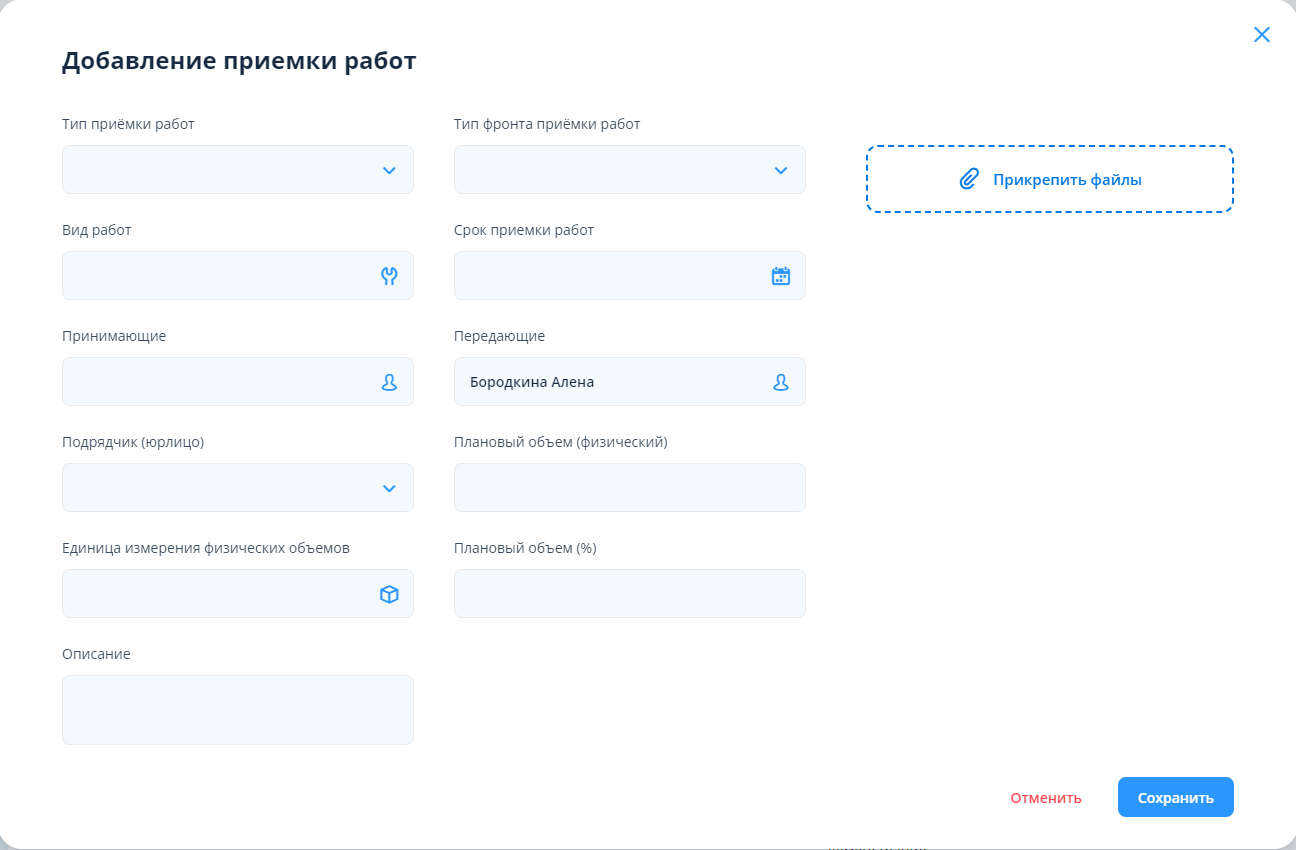
Task: Expand the Тип фронта приёмки работ dropdown arrow
Action: [x=781, y=170]
